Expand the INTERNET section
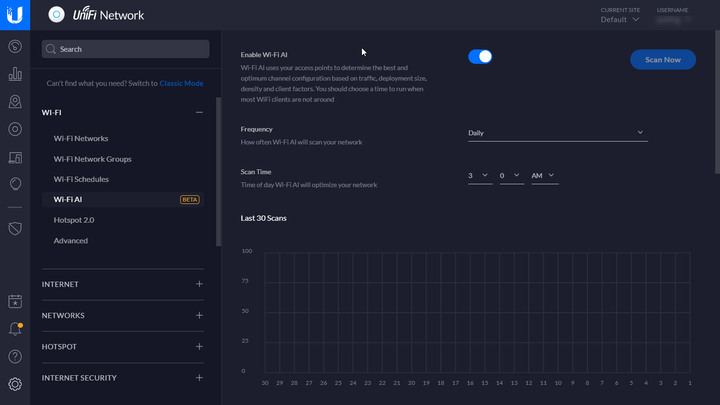Image resolution: width=720 pixels, height=405 pixels. (199, 284)
